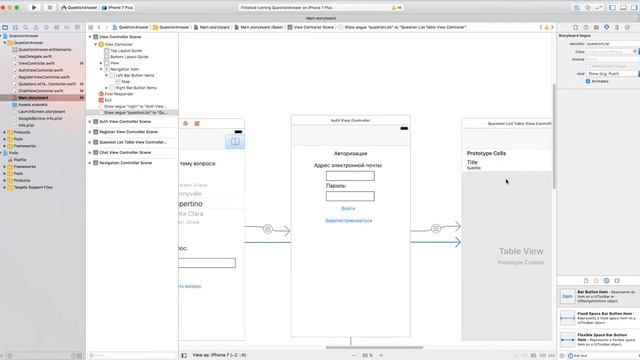
Task: Click View as: iPhone 7 button
Action: coord(219,356)
